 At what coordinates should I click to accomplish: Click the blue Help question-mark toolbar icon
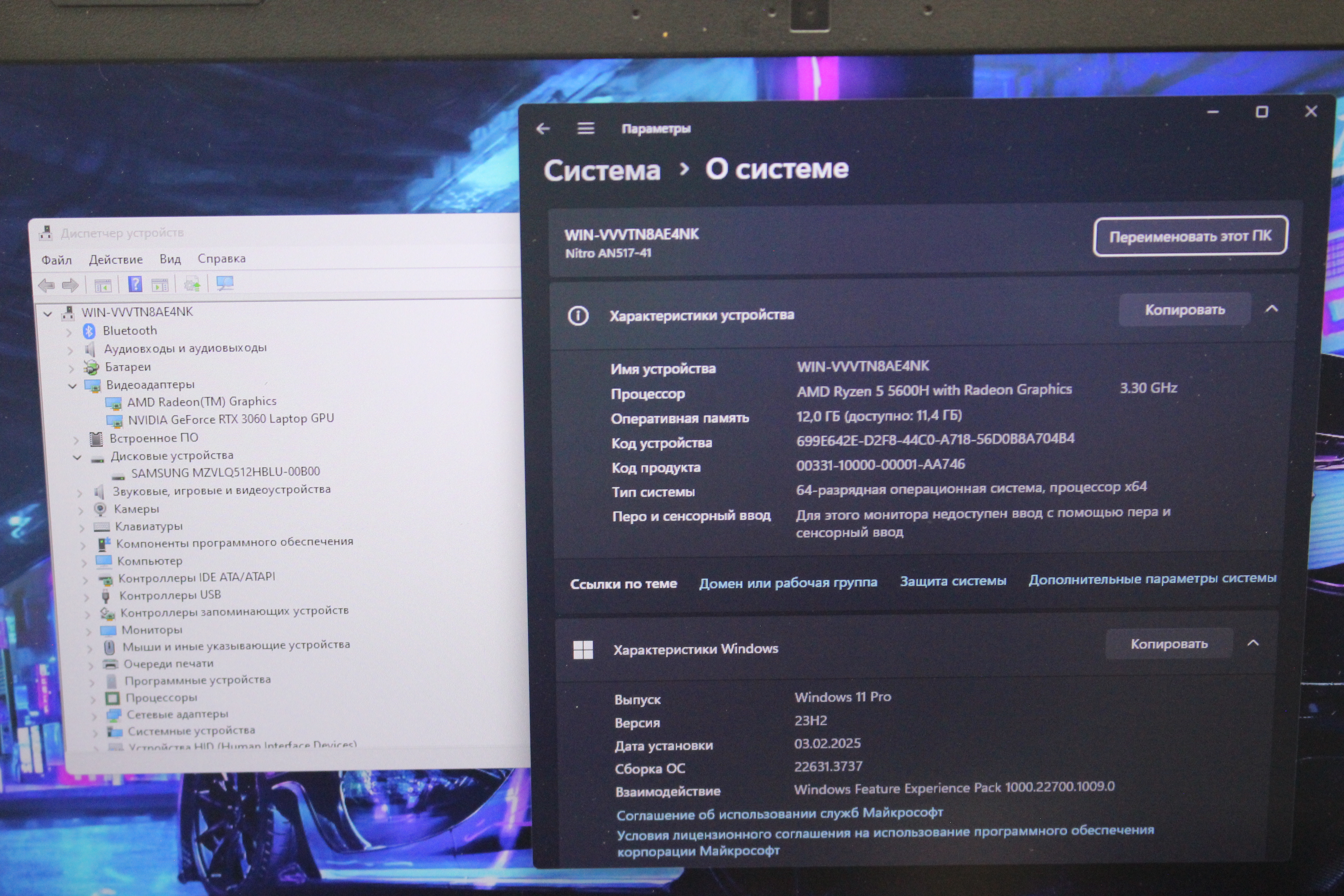point(135,284)
